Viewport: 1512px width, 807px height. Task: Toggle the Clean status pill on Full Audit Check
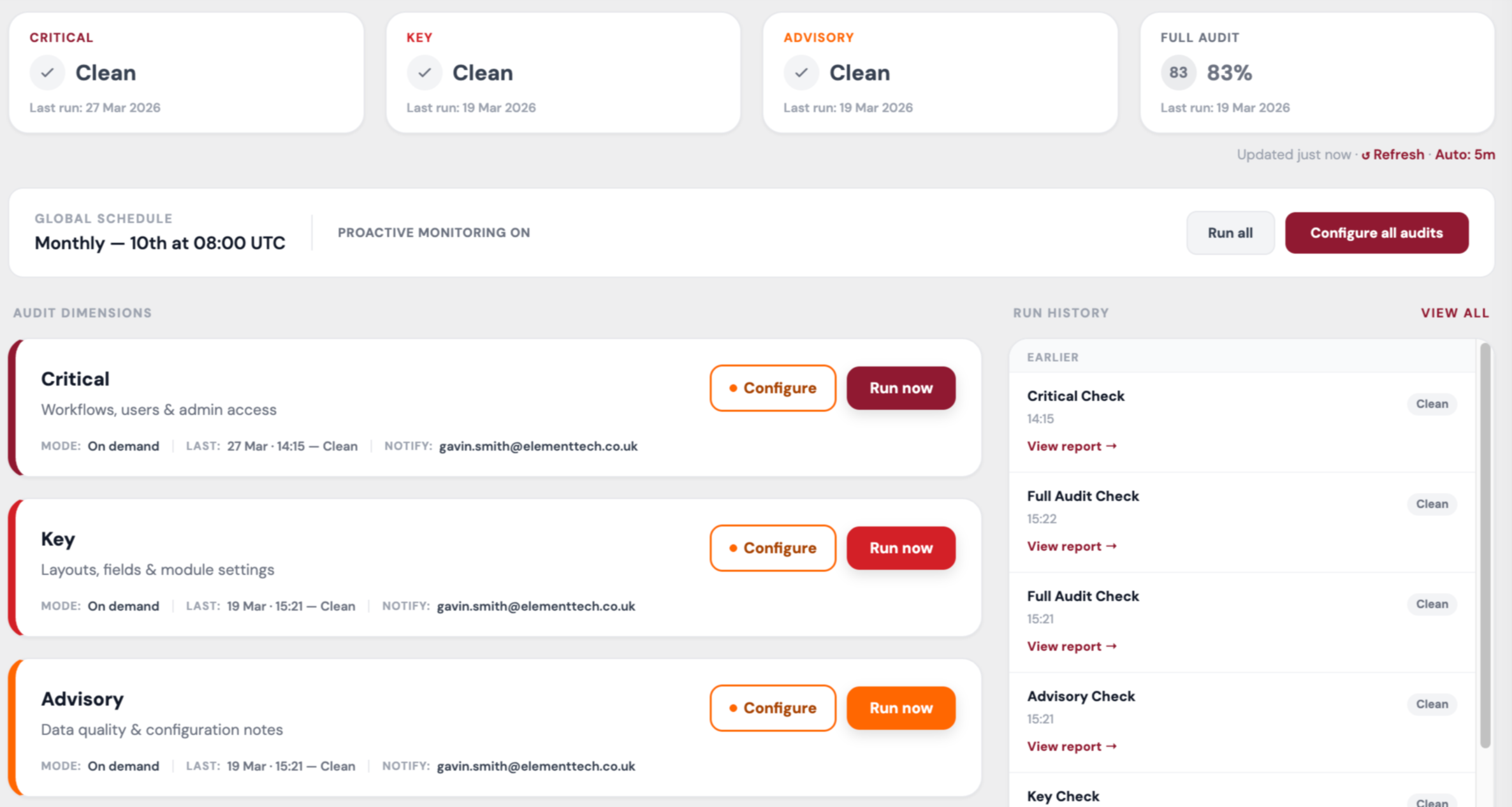tap(1432, 504)
